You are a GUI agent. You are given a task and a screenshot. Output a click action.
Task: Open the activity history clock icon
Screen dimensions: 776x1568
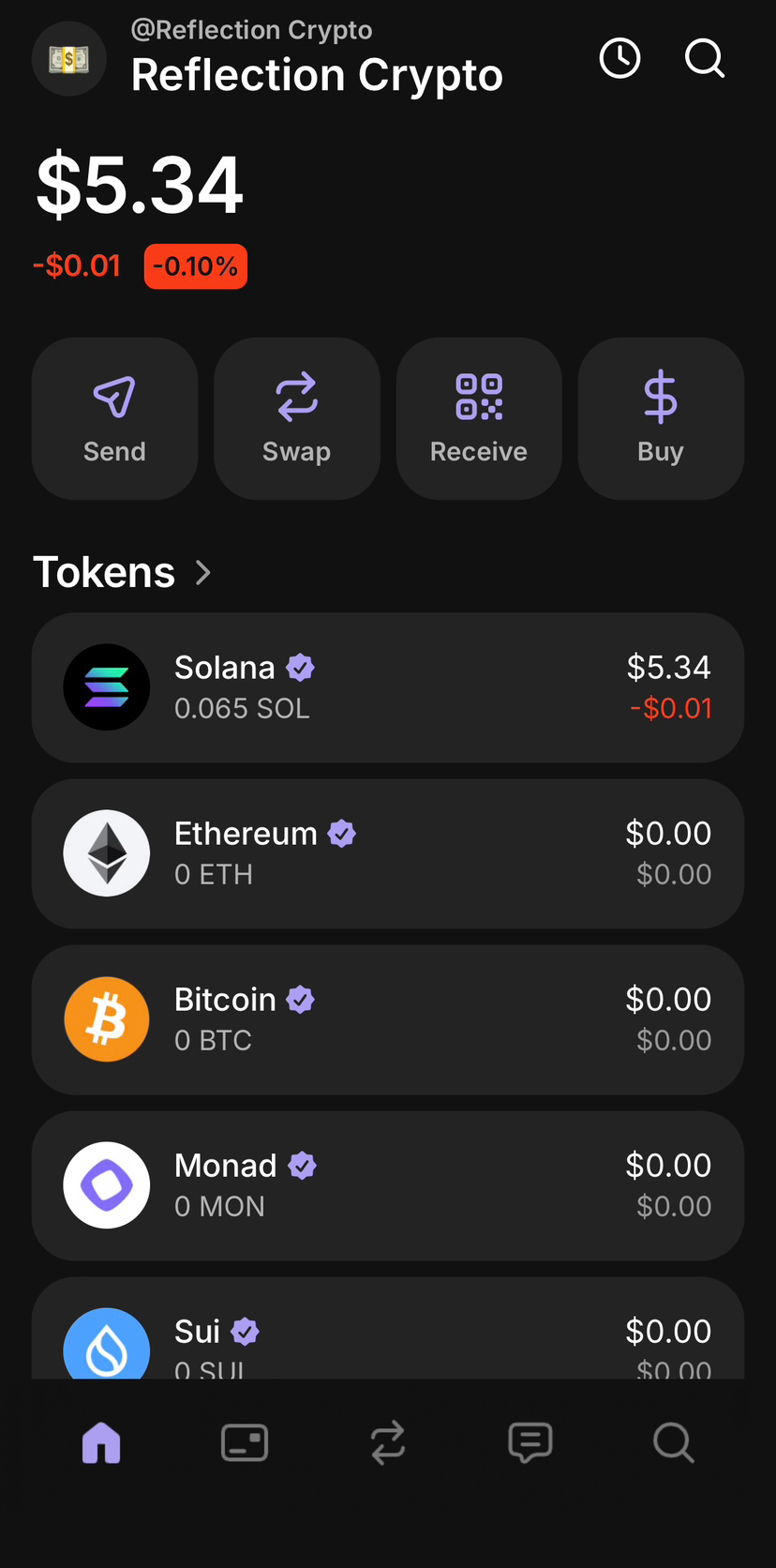coord(619,58)
